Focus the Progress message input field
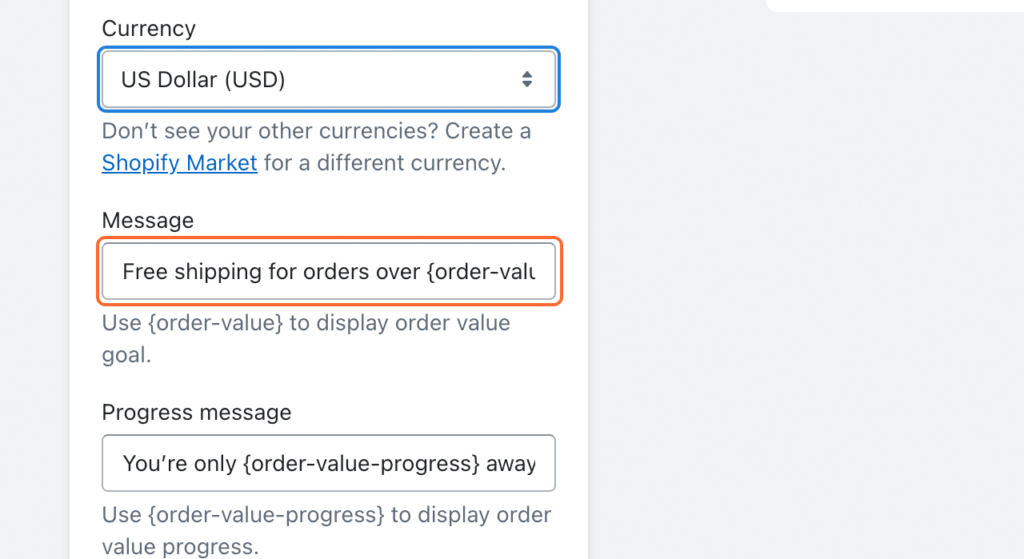Image resolution: width=1024 pixels, height=559 pixels. click(x=328, y=463)
